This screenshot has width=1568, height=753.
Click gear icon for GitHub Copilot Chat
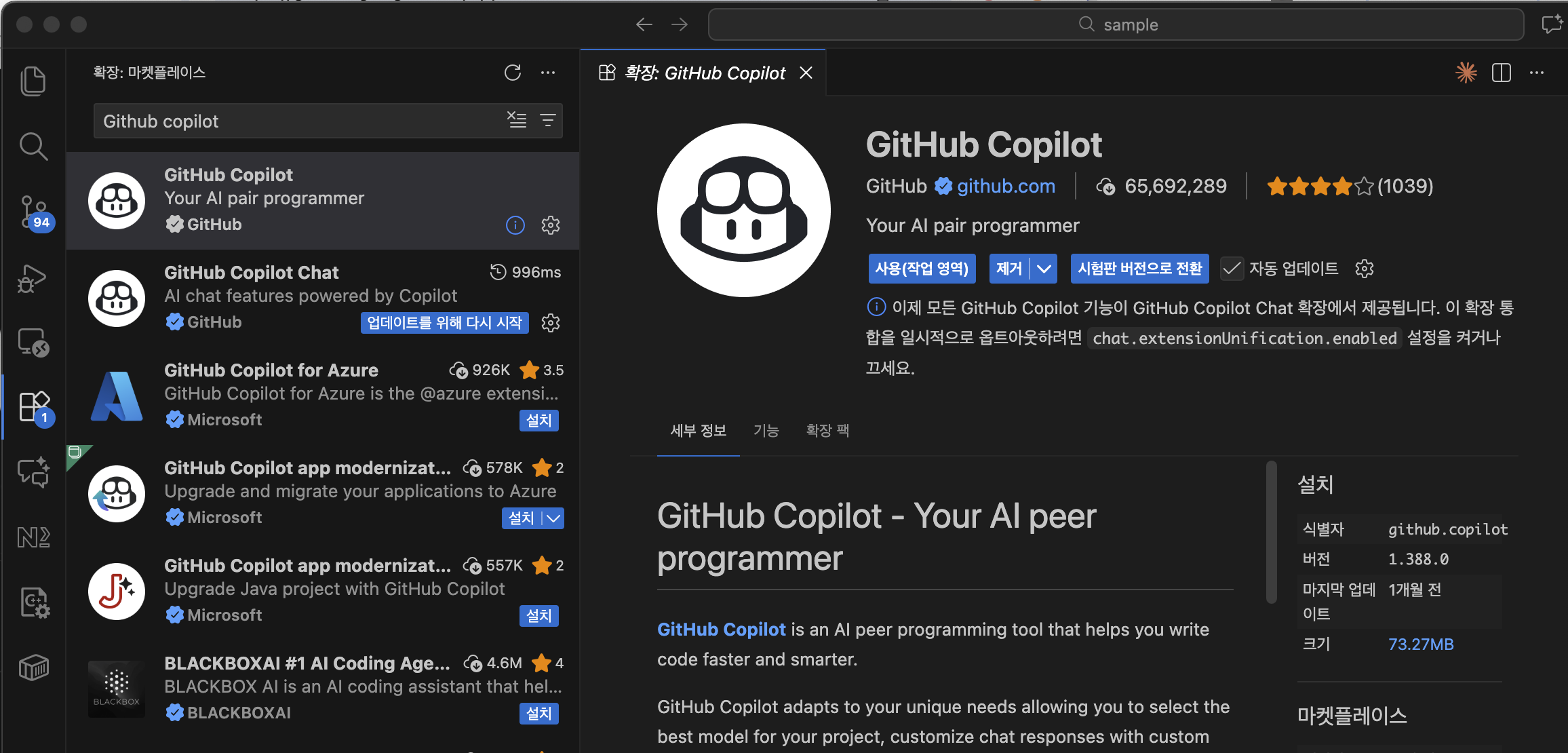(551, 323)
